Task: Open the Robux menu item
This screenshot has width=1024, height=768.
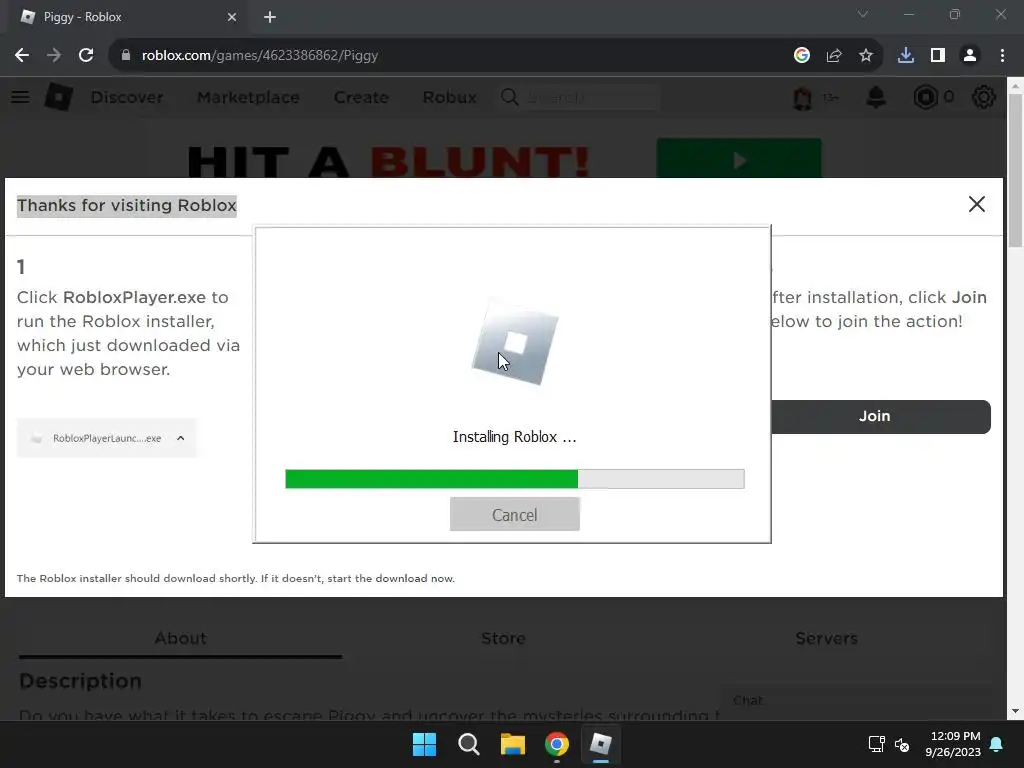Action: (449, 97)
